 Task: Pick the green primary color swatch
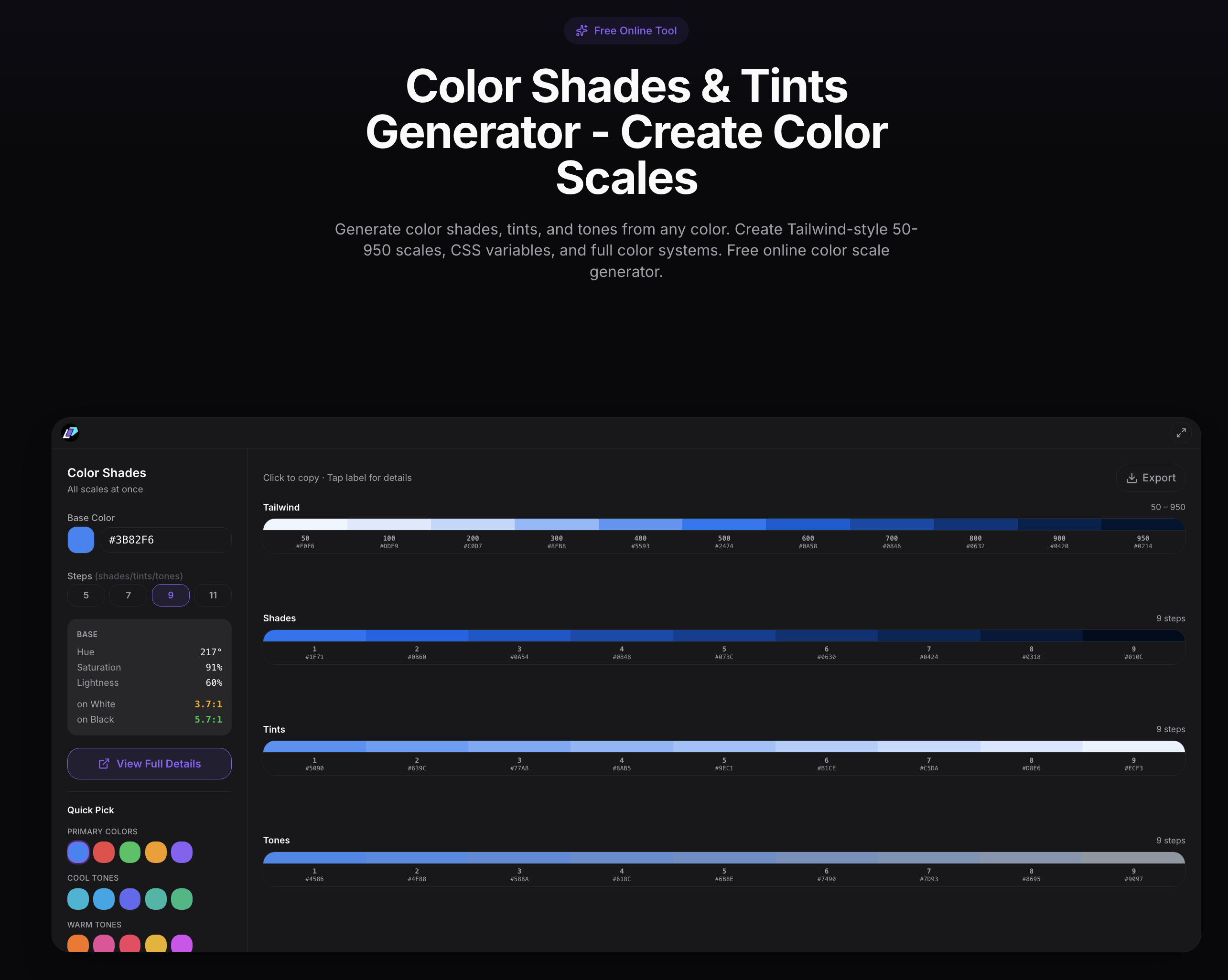tap(130, 852)
